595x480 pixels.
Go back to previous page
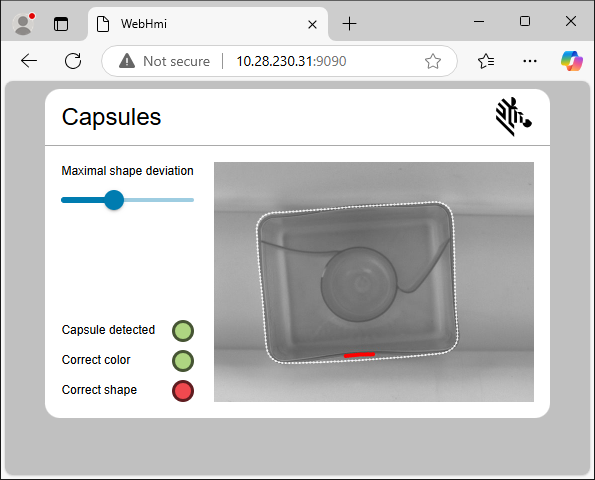tap(29, 61)
